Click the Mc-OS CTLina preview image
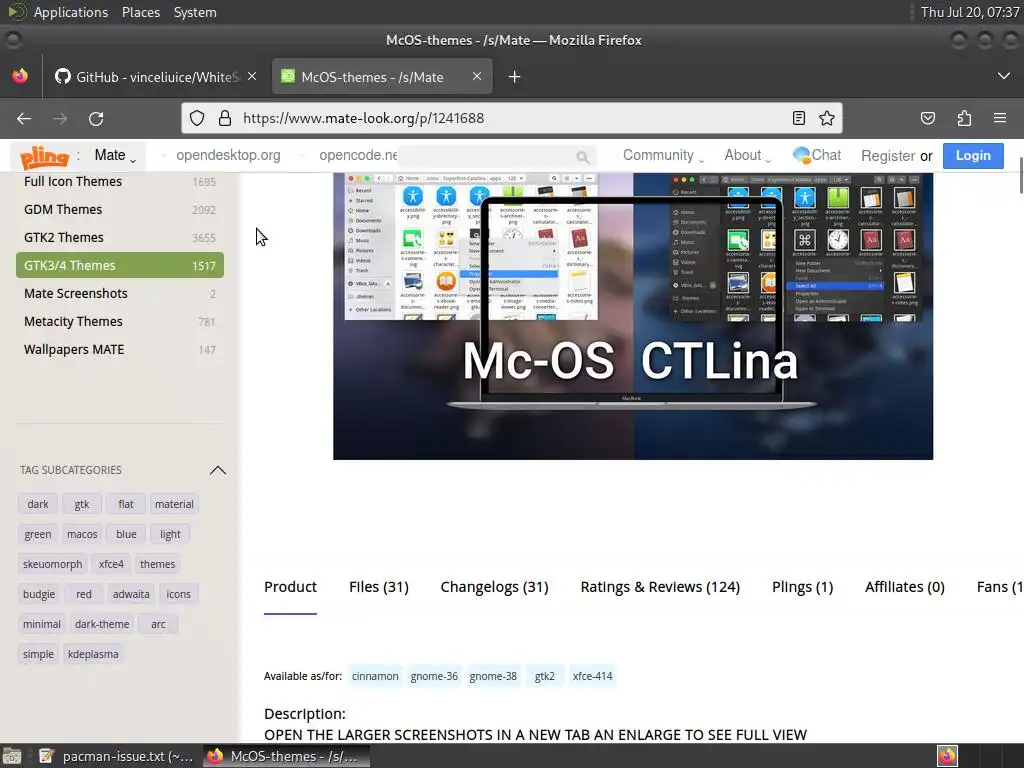 click(633, 316)
